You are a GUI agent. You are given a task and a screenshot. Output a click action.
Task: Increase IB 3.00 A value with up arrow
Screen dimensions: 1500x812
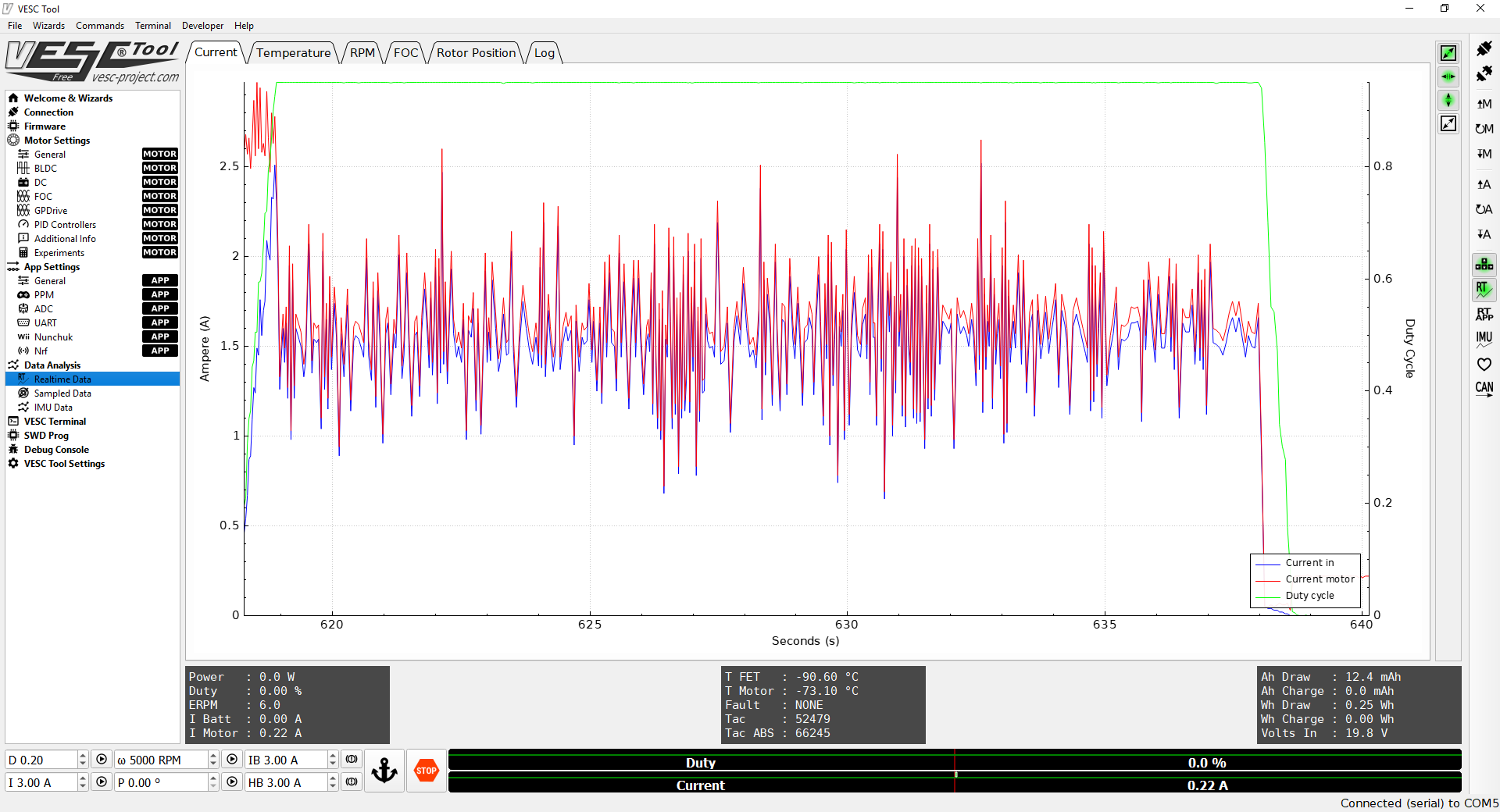click(x=333, y=755)
